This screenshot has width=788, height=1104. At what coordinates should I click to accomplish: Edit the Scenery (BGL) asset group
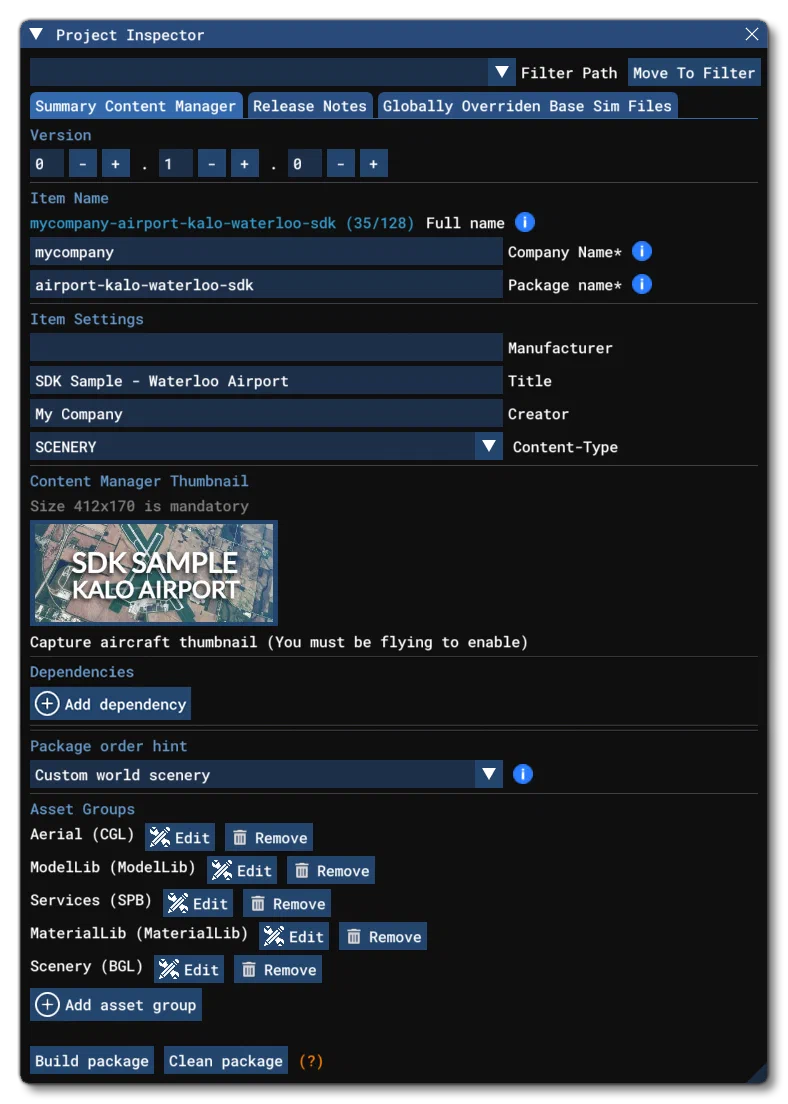(x=189, y=970)
